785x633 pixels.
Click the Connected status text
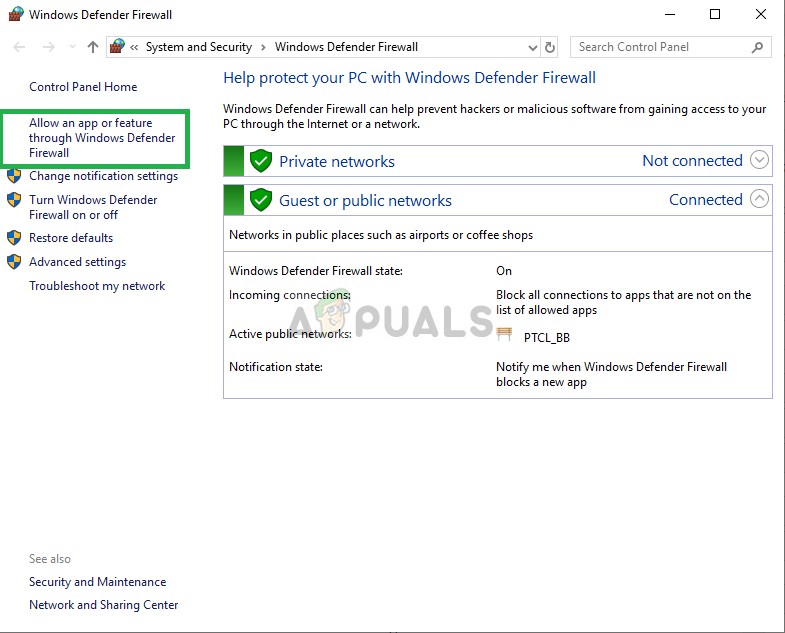click(706, 200)
